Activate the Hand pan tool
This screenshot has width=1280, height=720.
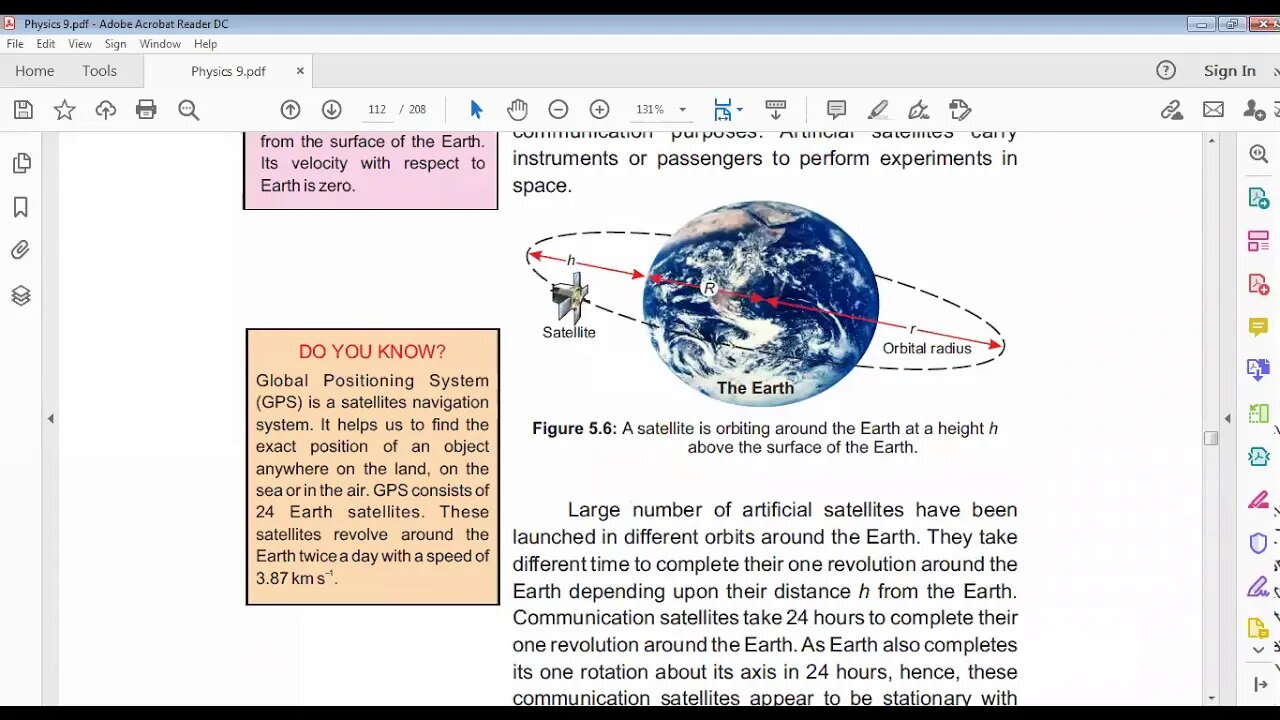[517, 110]
